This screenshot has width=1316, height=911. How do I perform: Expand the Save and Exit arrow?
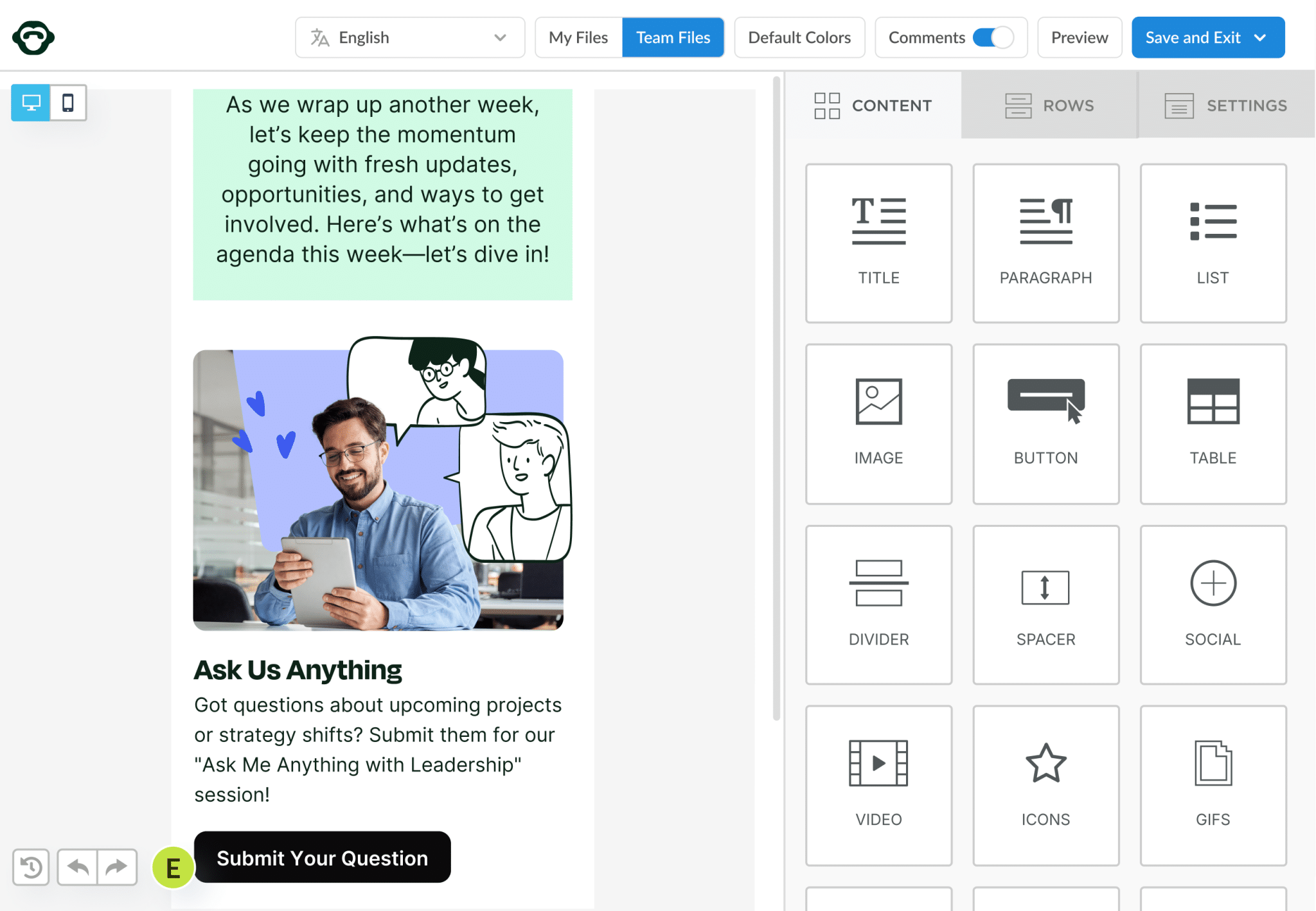point(1260,37)
